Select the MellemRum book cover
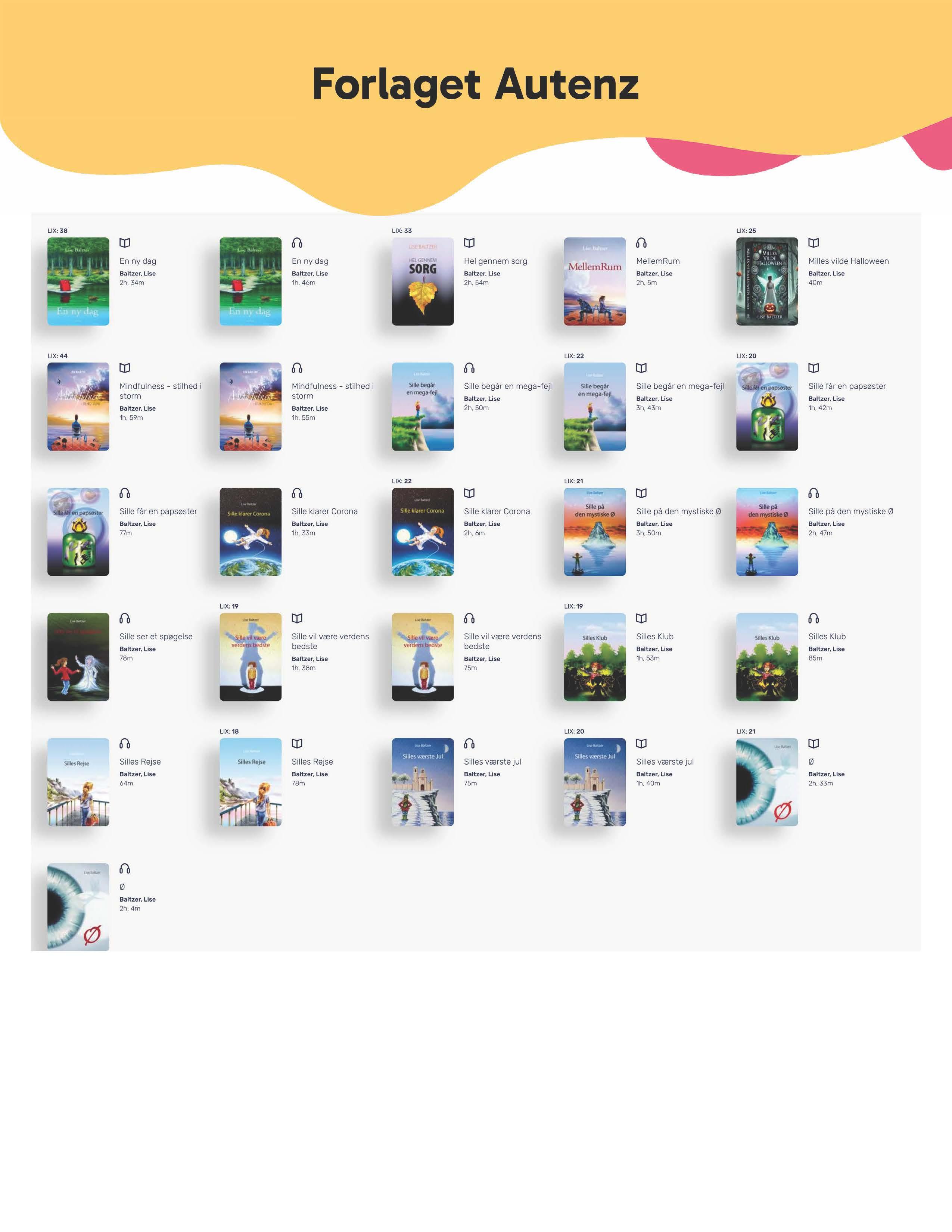Image resolution: width=952 pixels, height=1232 pixels. coord(594,281)
